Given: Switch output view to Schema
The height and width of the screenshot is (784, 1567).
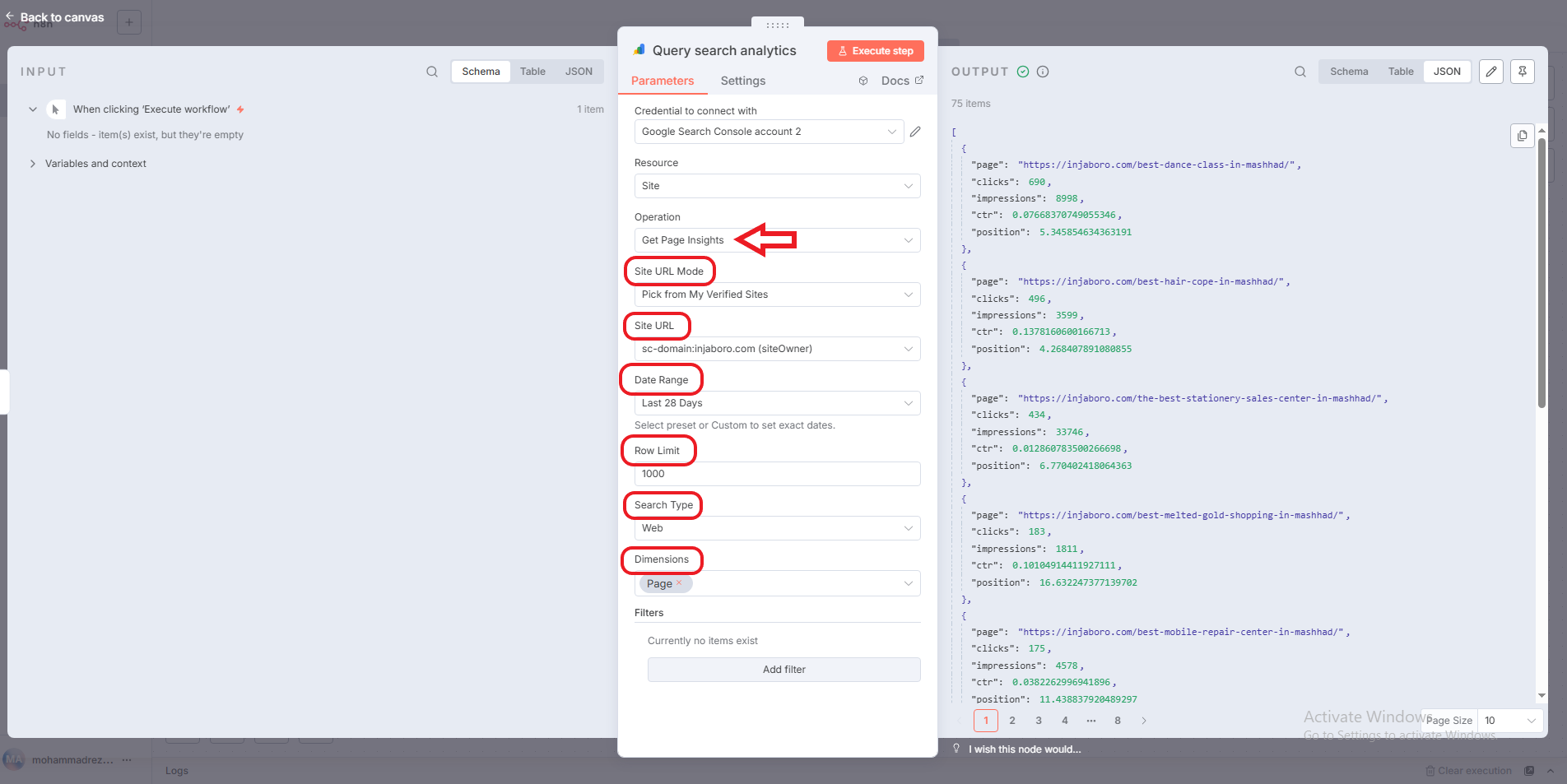Looking at the screenshot, I should click(1349, 72).
